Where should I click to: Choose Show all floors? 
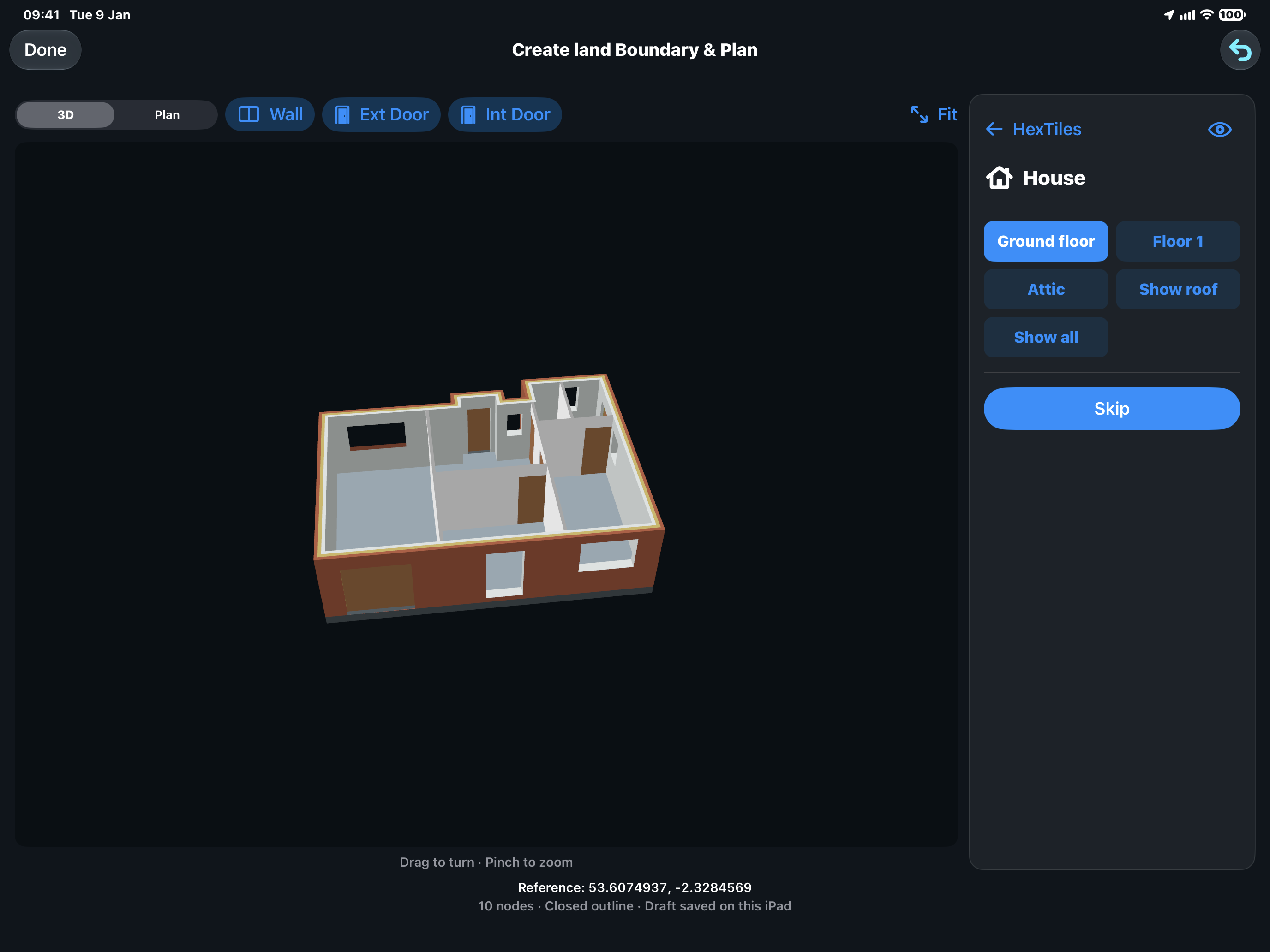(1046, 338)
